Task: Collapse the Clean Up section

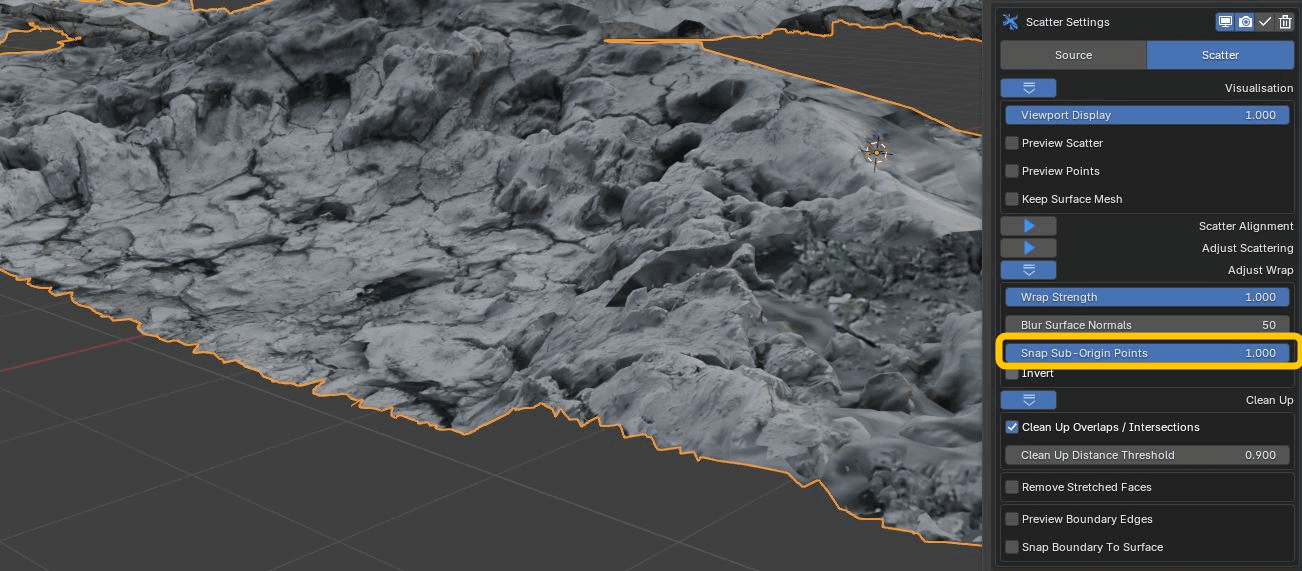Action: tap(1028, 400)
